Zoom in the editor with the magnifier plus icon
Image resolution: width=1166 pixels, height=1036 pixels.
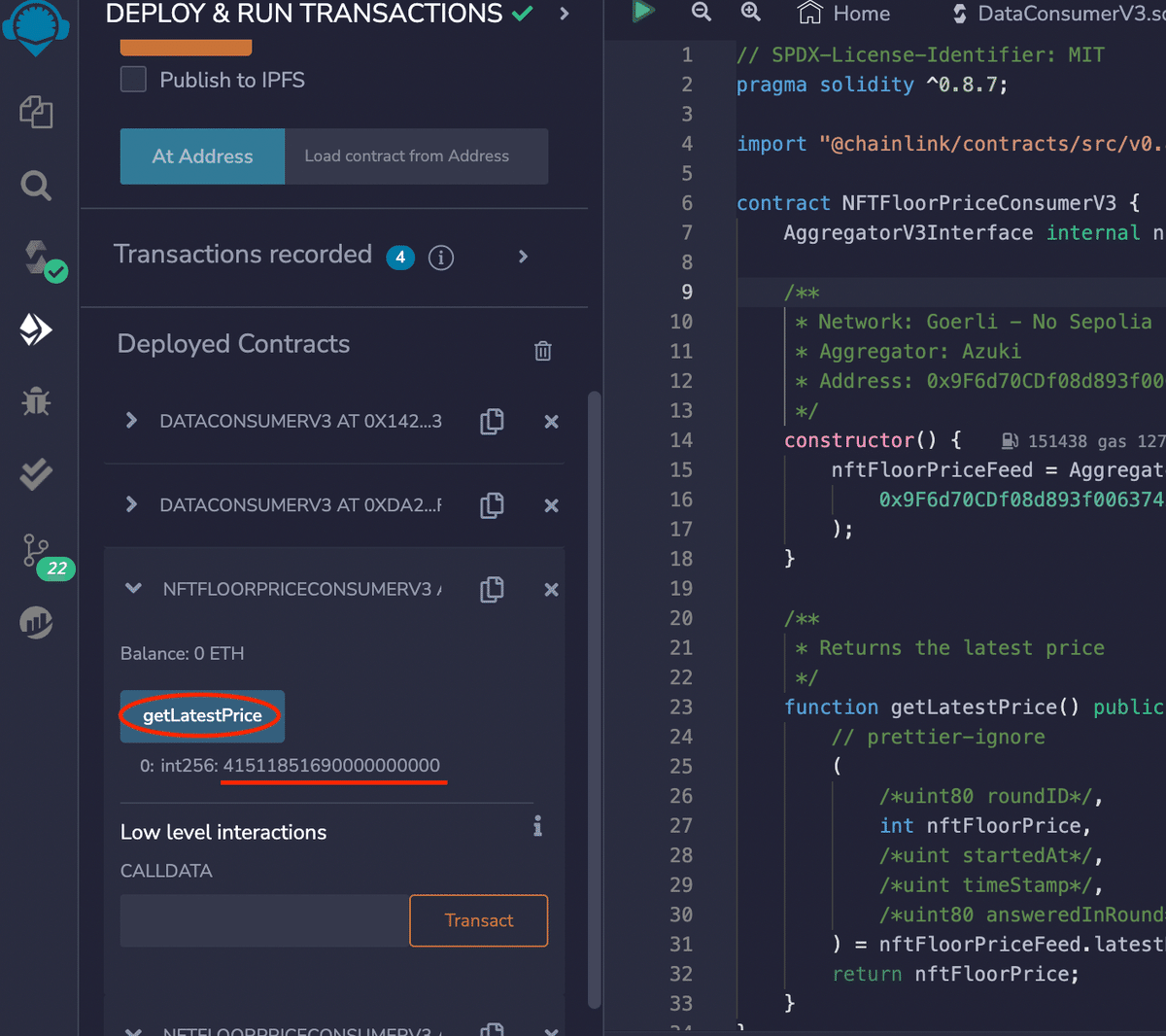pyautogui.click(x=751, y=12)
